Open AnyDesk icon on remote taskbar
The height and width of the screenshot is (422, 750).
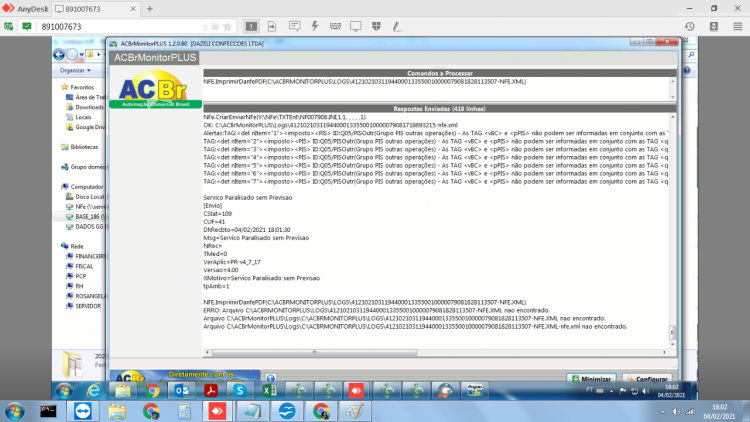point(356,390)
